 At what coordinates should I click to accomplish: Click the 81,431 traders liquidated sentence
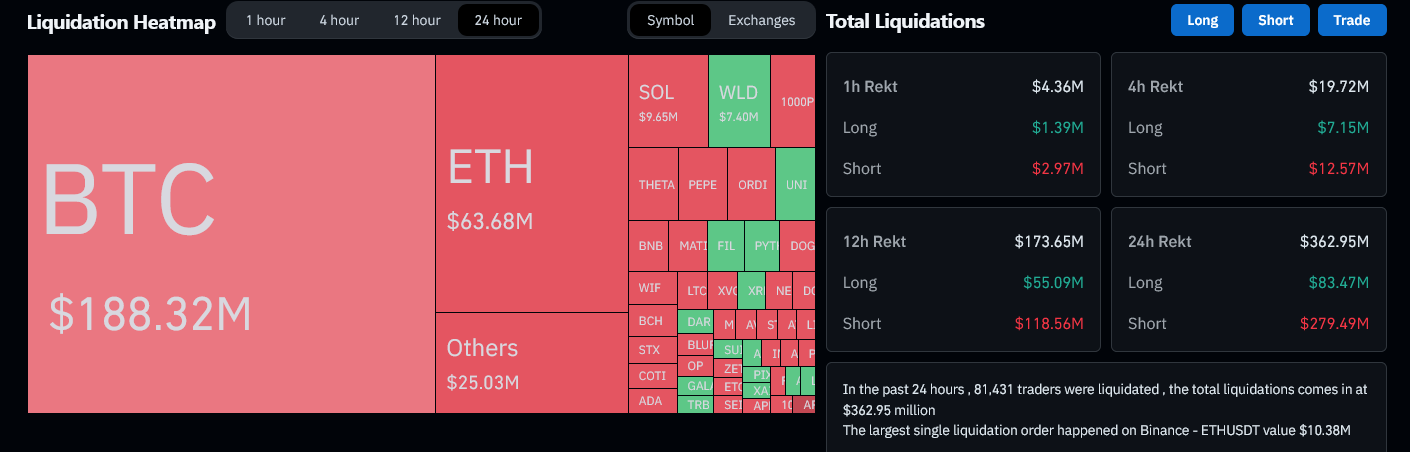click(1104, 399)
